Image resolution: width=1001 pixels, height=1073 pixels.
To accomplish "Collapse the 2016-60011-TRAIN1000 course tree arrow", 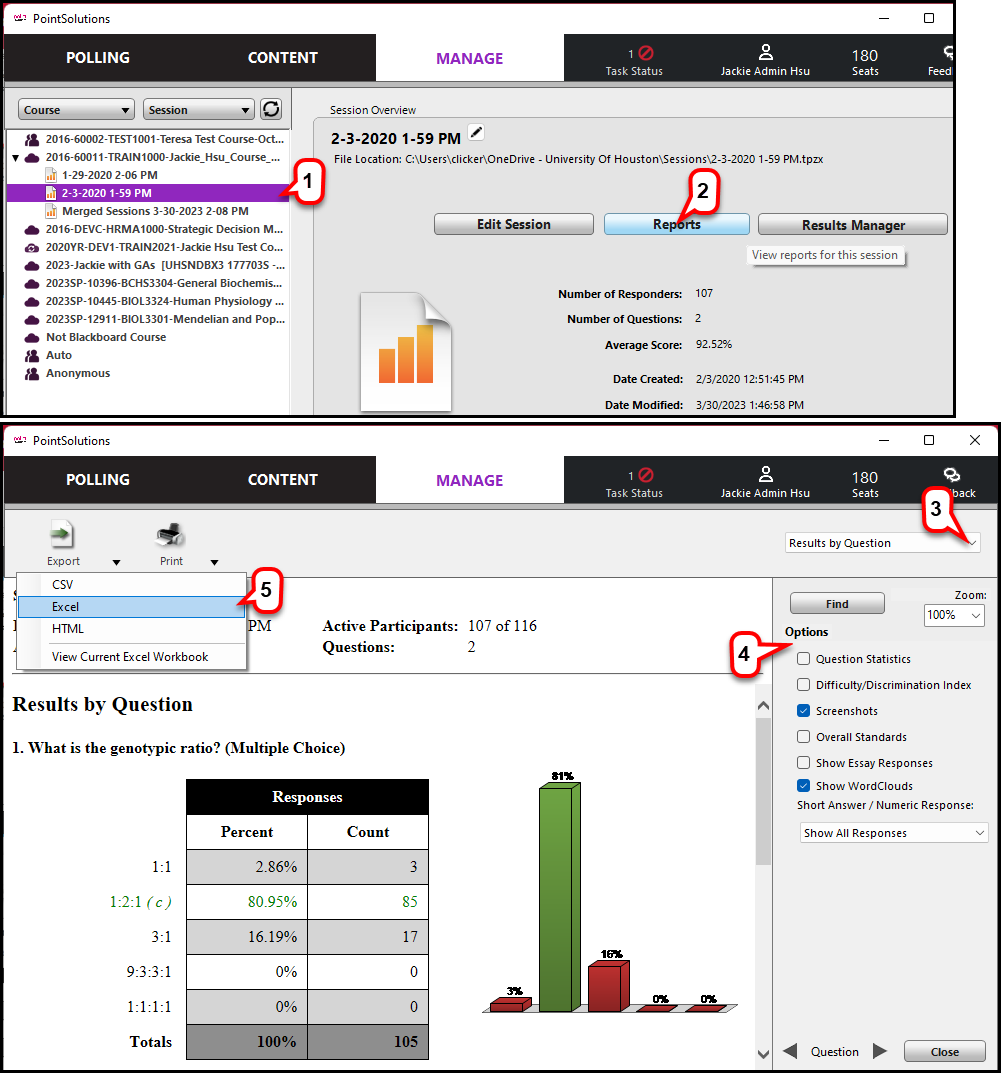I will pyautogui.click(x=16, y=157).
